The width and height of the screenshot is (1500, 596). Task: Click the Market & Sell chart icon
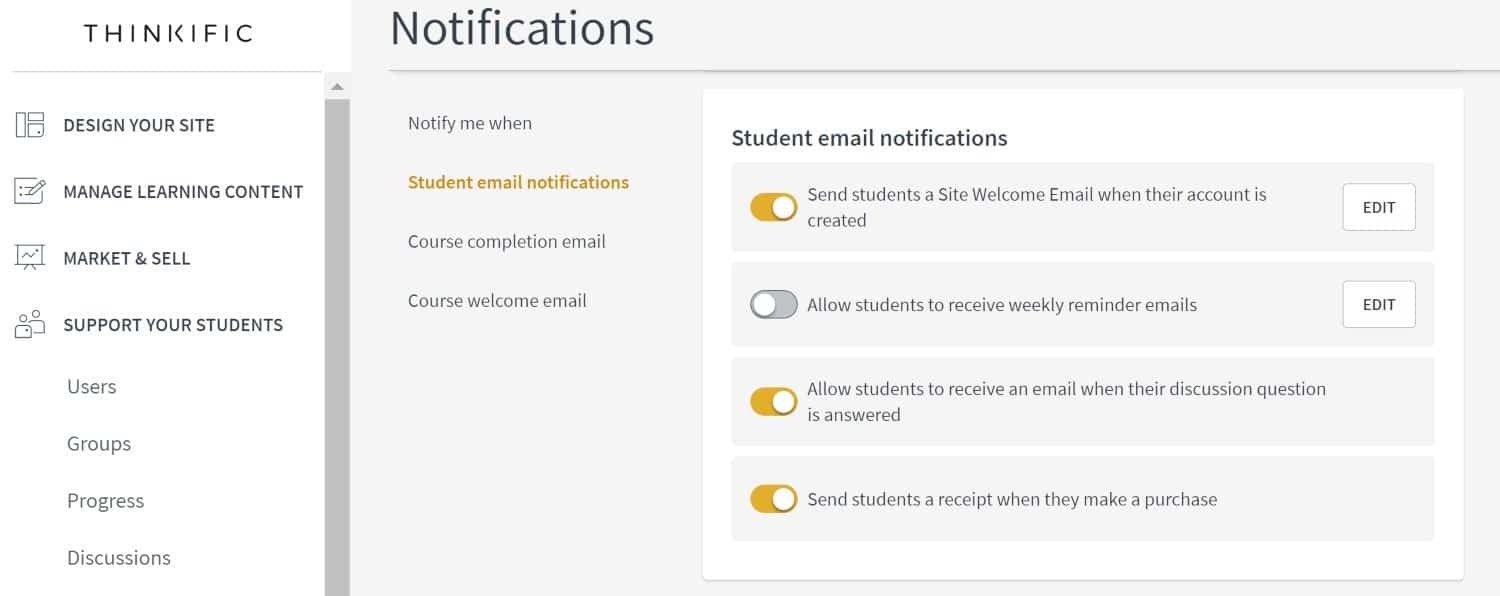(29, 258)
